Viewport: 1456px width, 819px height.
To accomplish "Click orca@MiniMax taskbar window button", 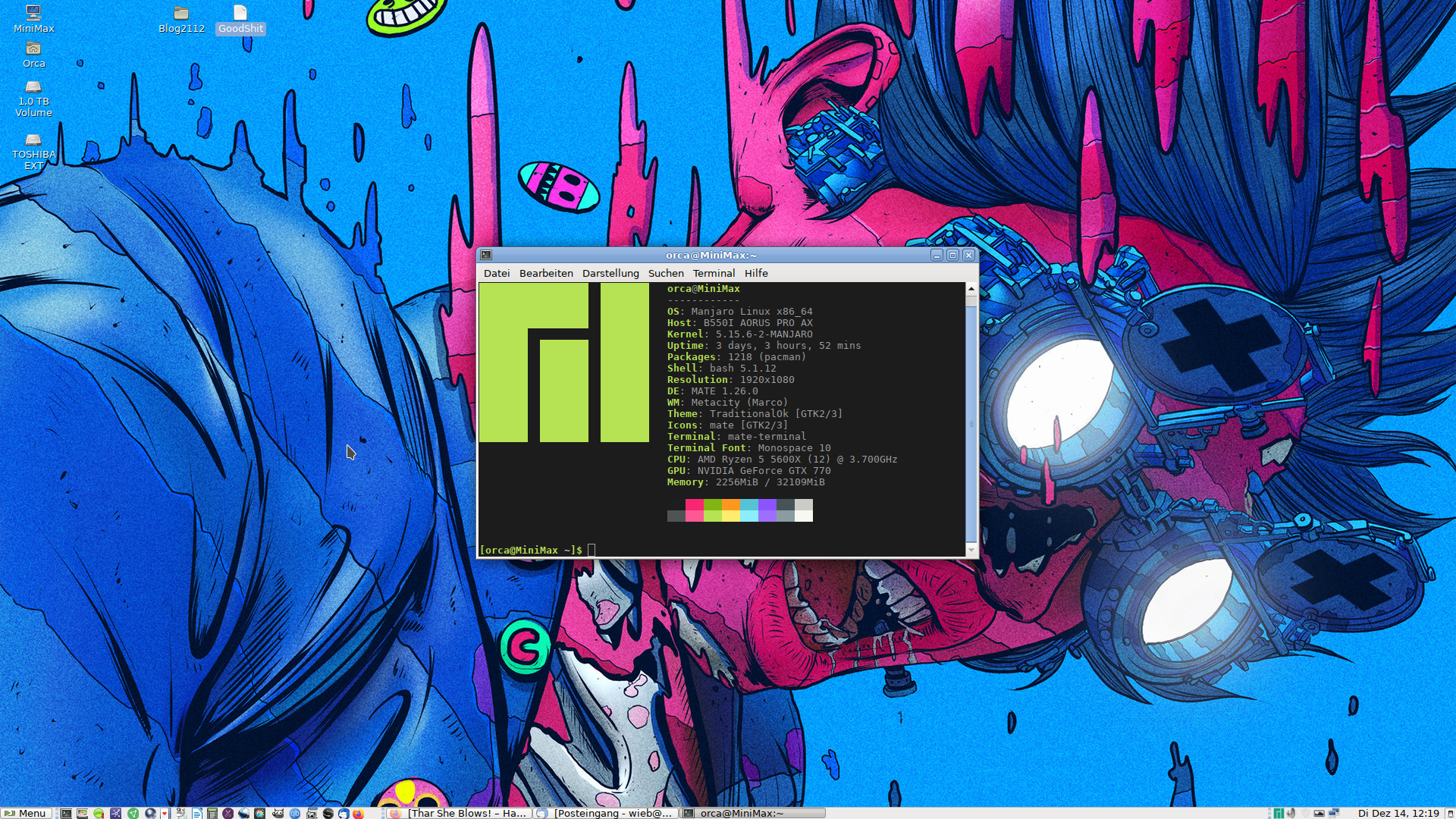I will click(x=752, y=813).
